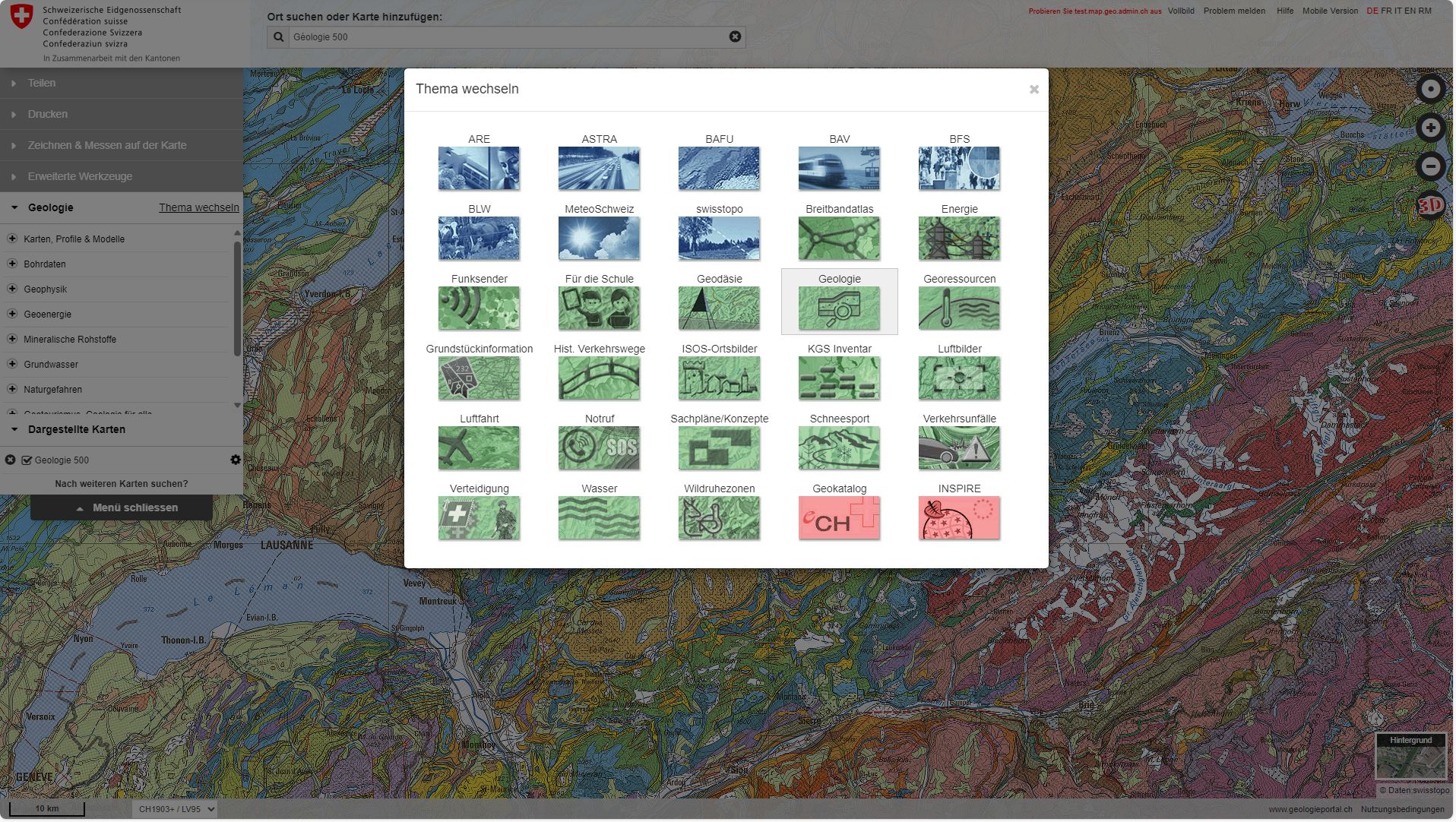Expand Mineralische Rohstoffe tree node
1456x822 pixels.
tap(12, 339)
